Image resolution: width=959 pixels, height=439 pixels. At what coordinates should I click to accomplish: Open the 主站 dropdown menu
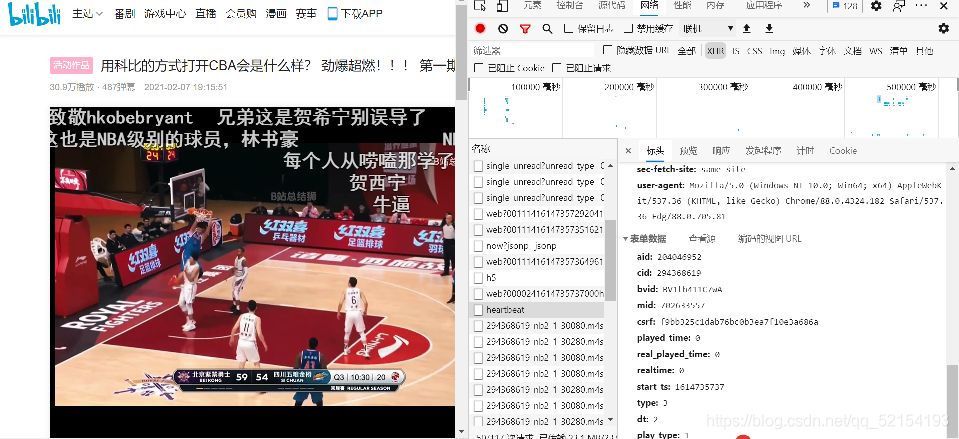87,13
